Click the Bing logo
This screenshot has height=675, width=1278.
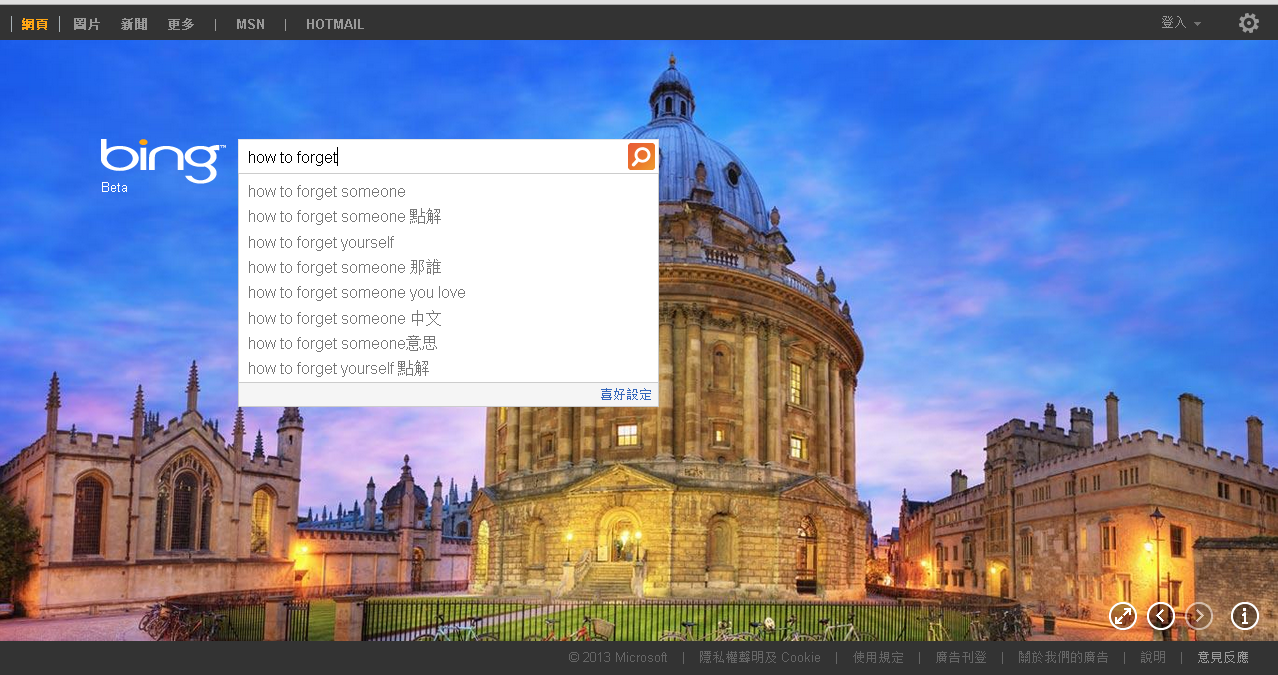tap(162, 161)
